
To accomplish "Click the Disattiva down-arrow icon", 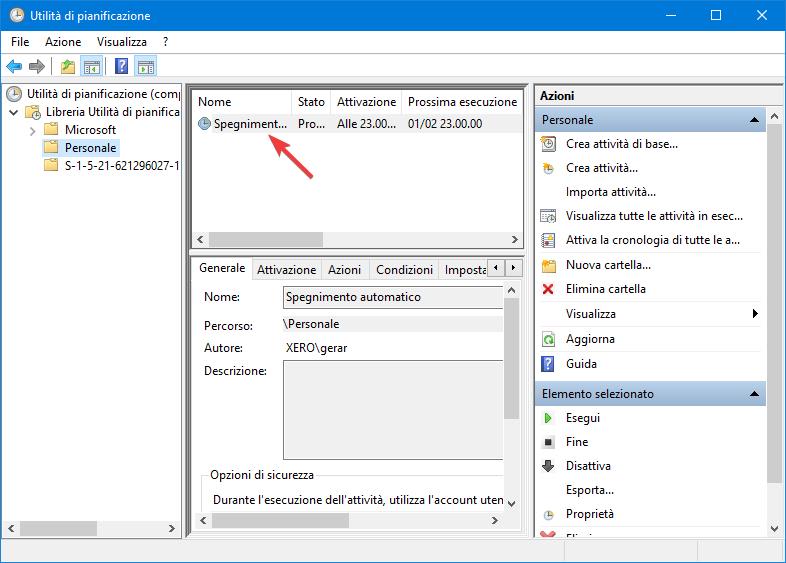I will 548,466.
